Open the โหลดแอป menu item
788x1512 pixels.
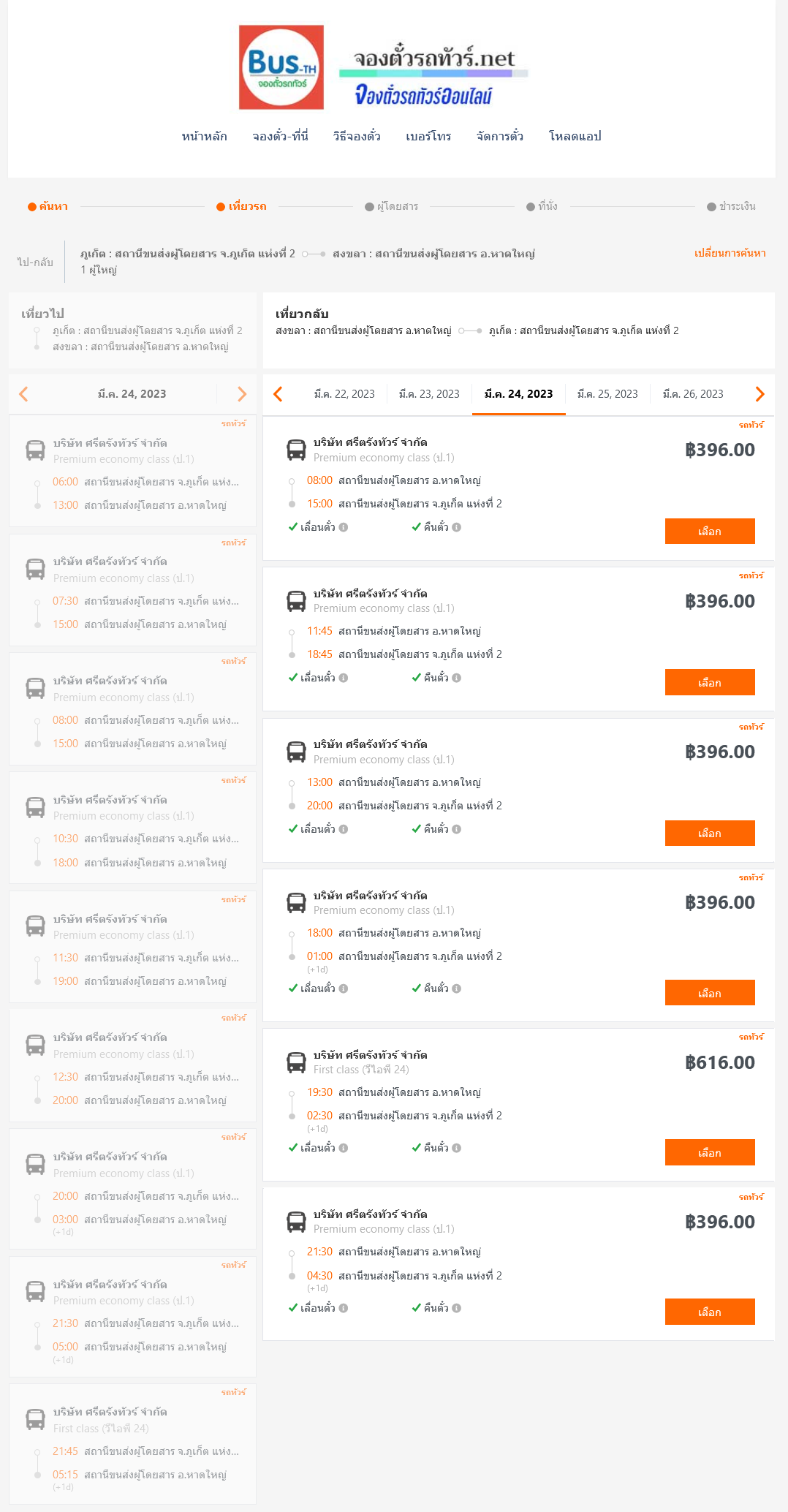point(575,136)
